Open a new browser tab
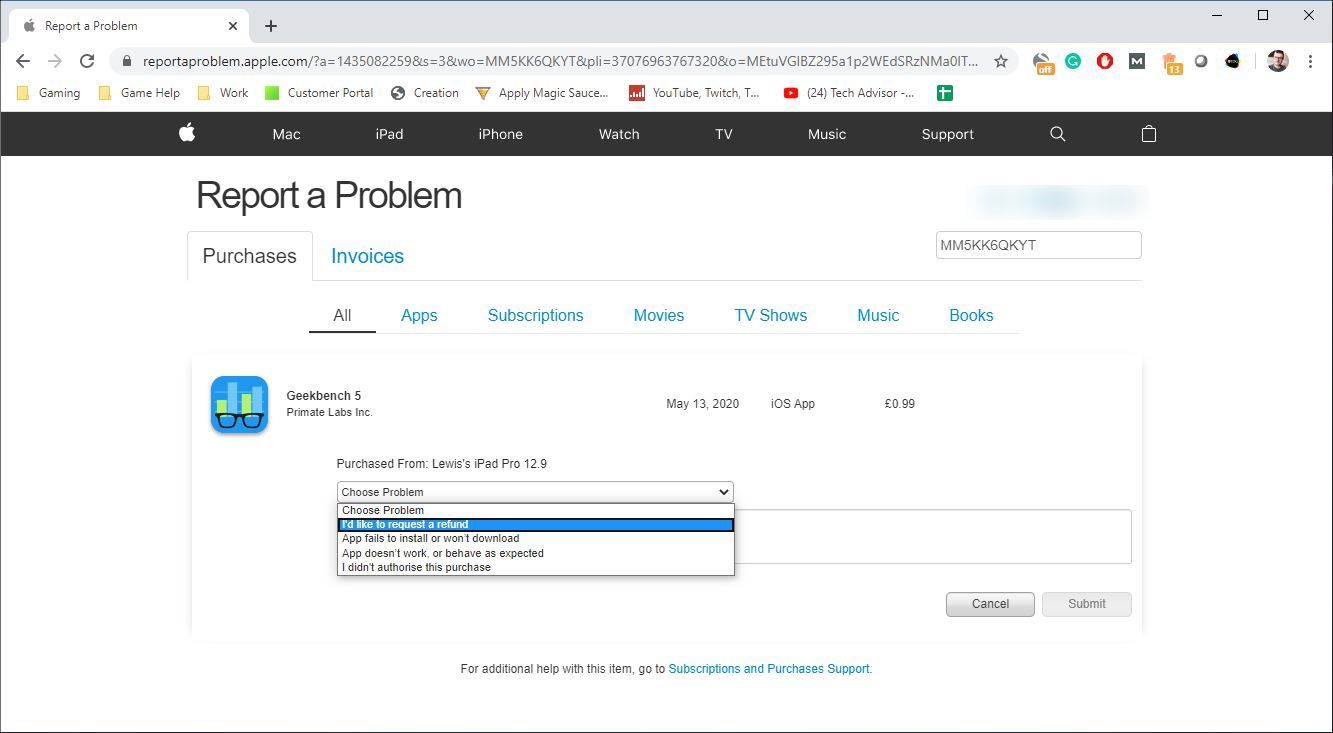The height and width of the screenshot is (733, 1333). [271, 26]
